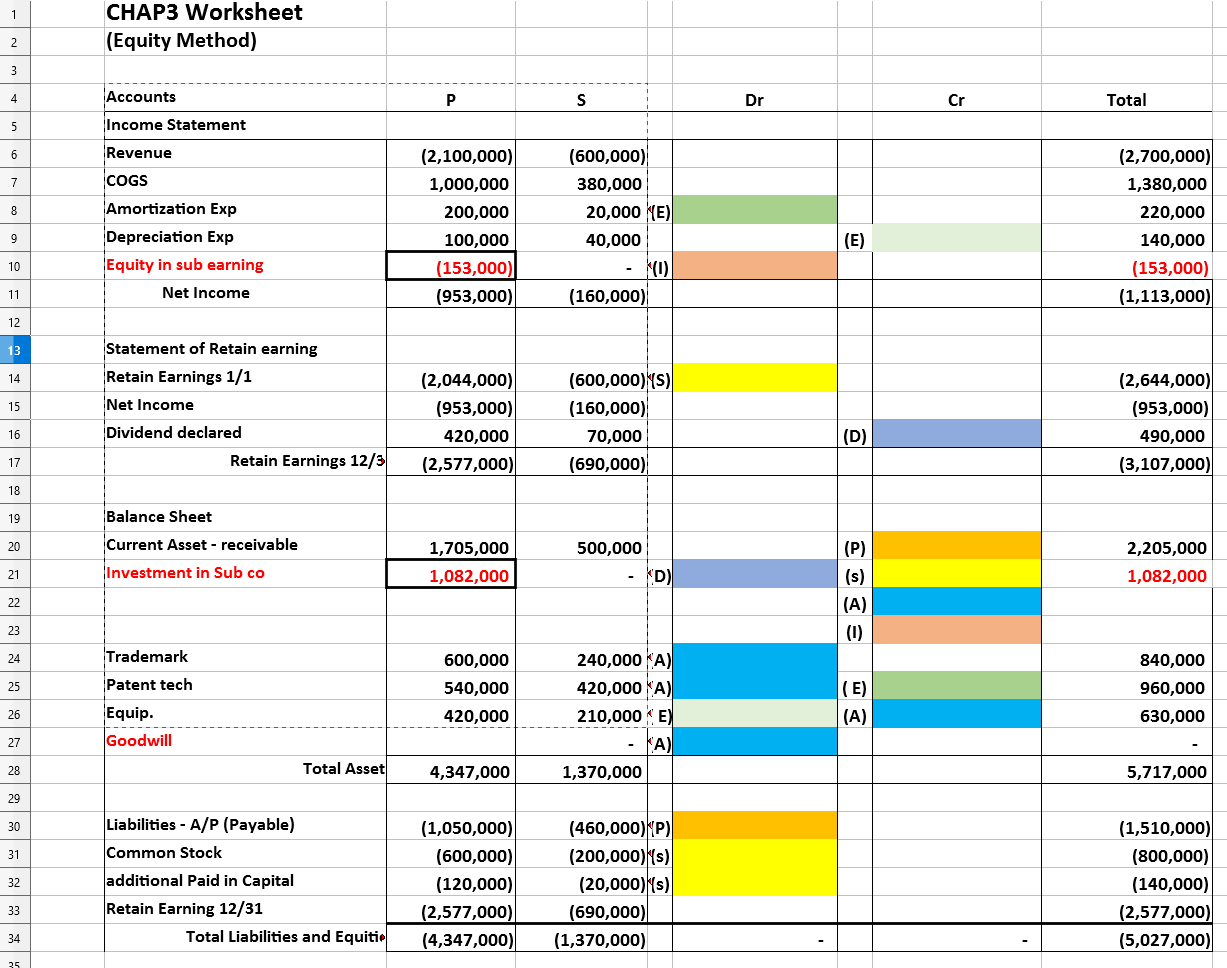Select the cell containing "CHAP3 Worksheet" title
The width and height of the screenshot is (1227, 968).
[x=200, y=13]
